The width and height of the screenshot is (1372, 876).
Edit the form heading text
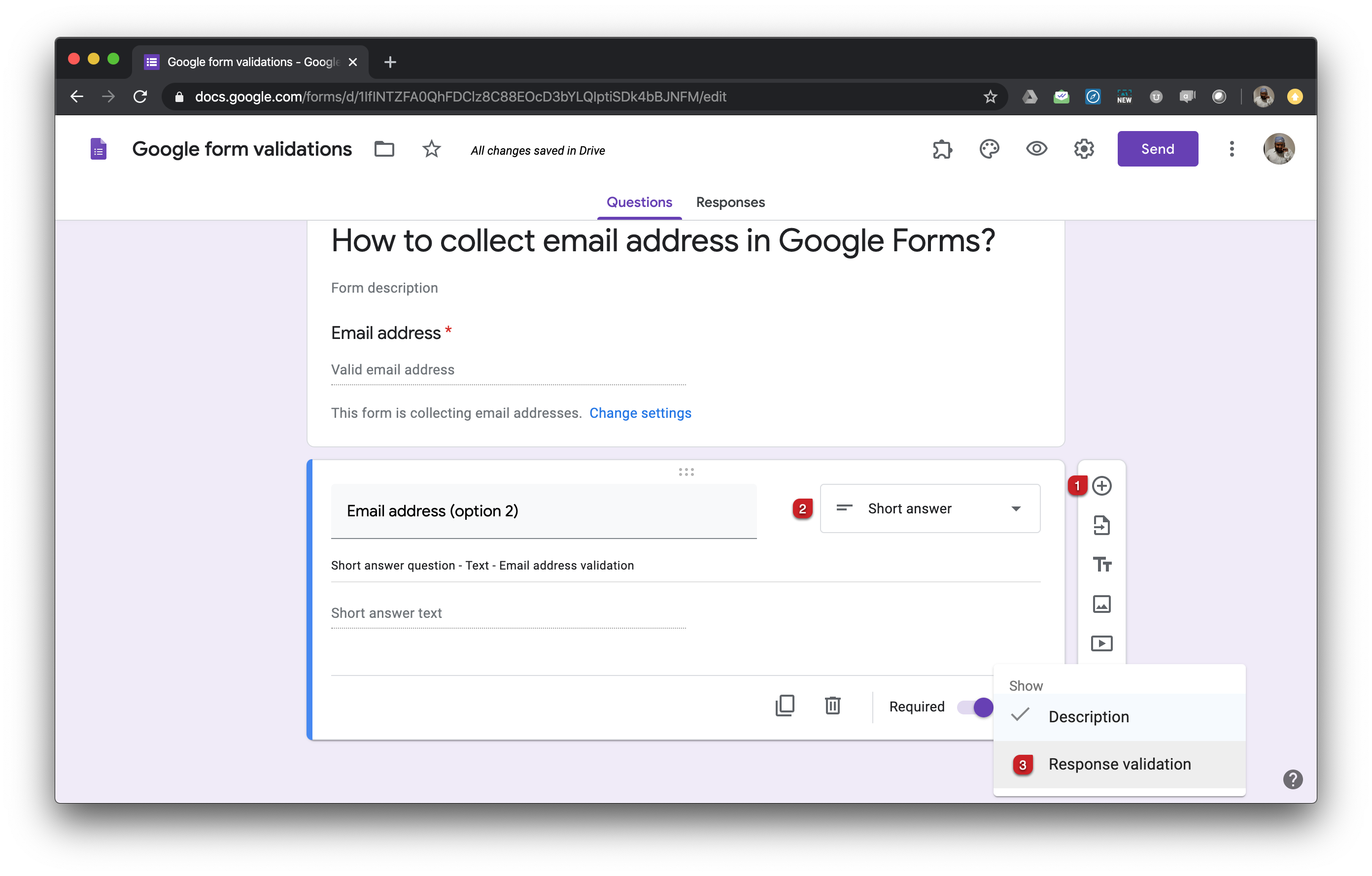663,241
